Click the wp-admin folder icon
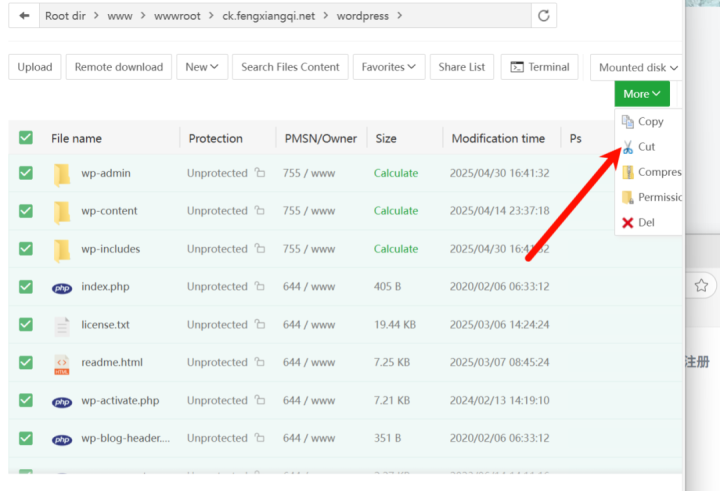720x491 pixels. (62, 175)
